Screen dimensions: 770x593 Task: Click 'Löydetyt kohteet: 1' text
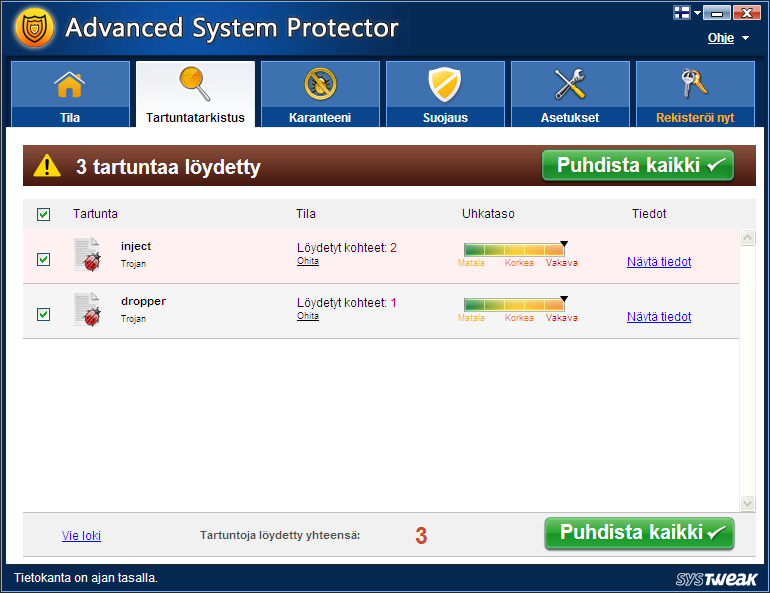pos(347,302)
